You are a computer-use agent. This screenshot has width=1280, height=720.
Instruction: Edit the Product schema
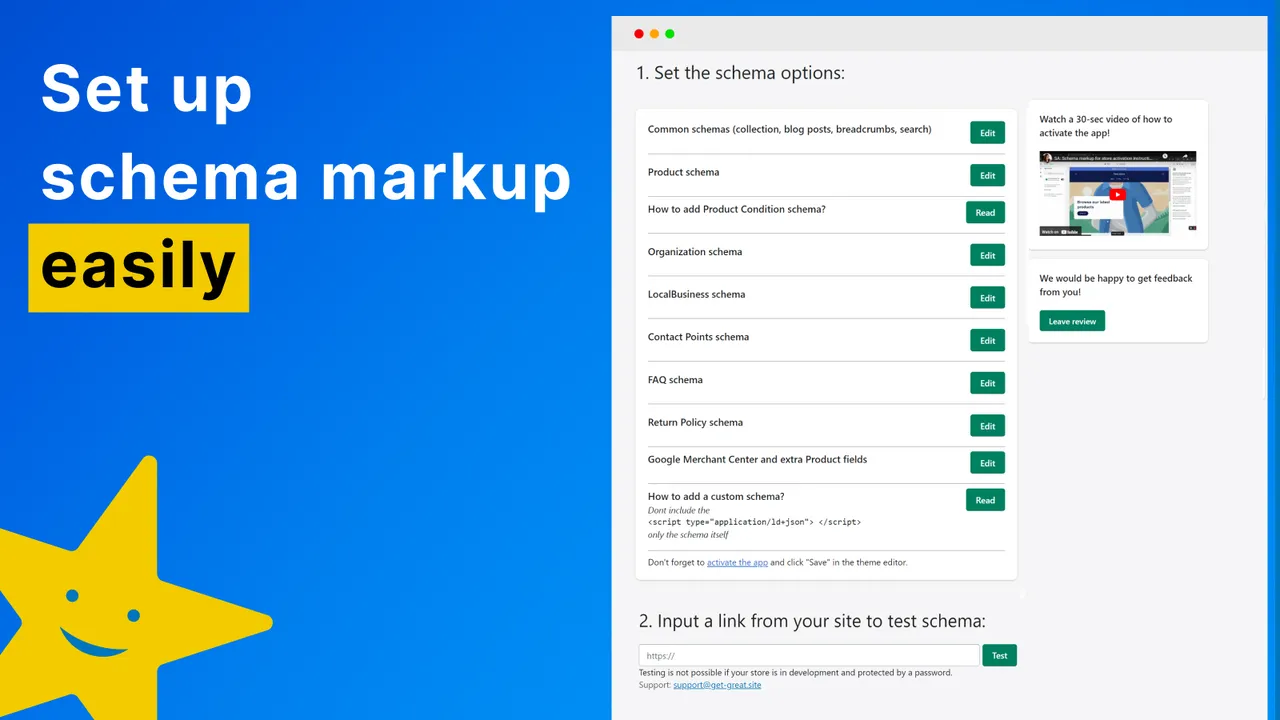[987, 175]
